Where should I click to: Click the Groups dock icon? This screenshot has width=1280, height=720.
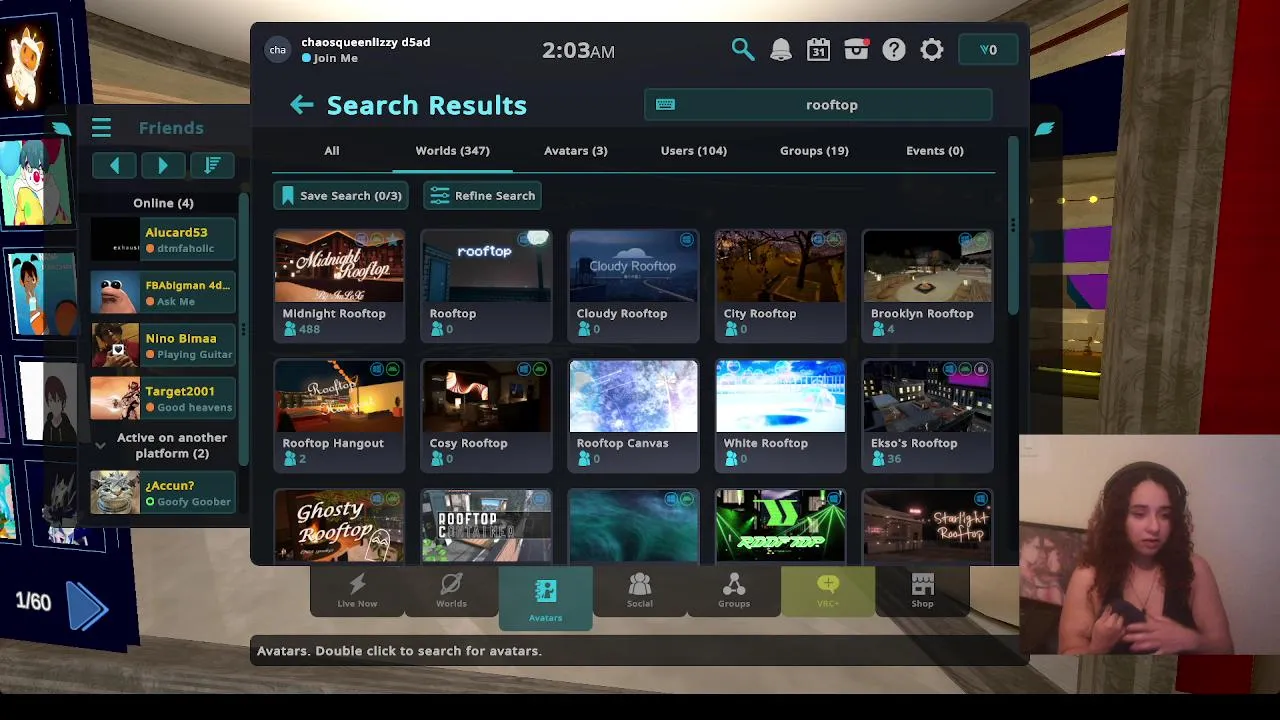point(733,591)
